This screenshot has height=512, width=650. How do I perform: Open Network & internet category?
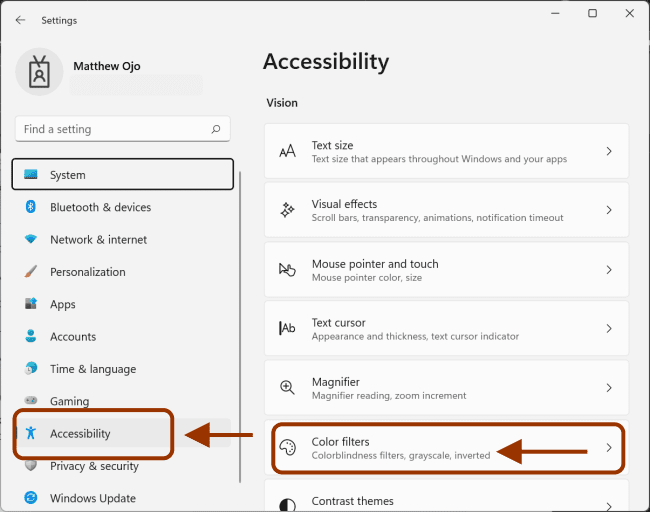point(123,239)
